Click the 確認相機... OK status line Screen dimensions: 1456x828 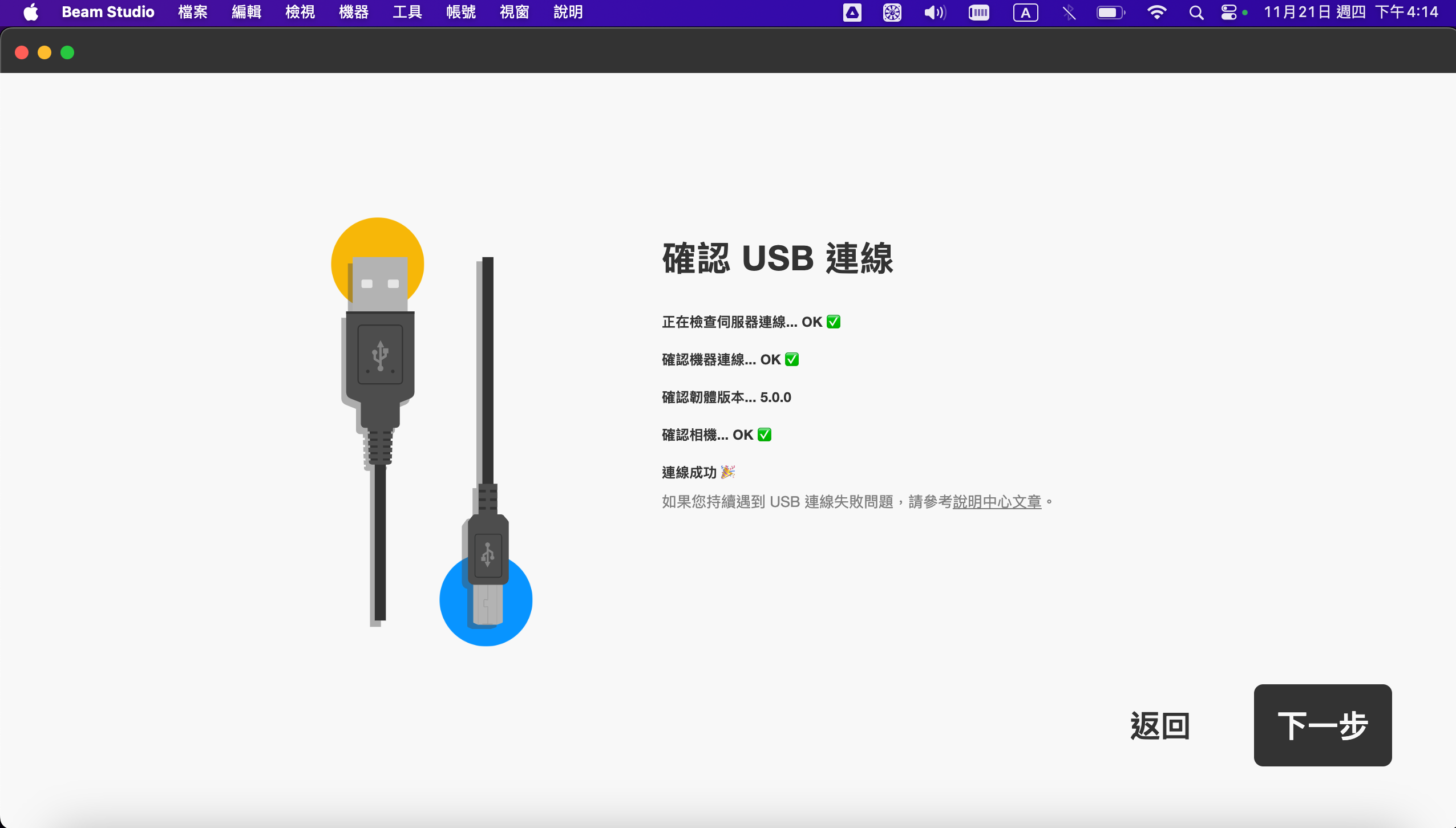click(717, 435)
